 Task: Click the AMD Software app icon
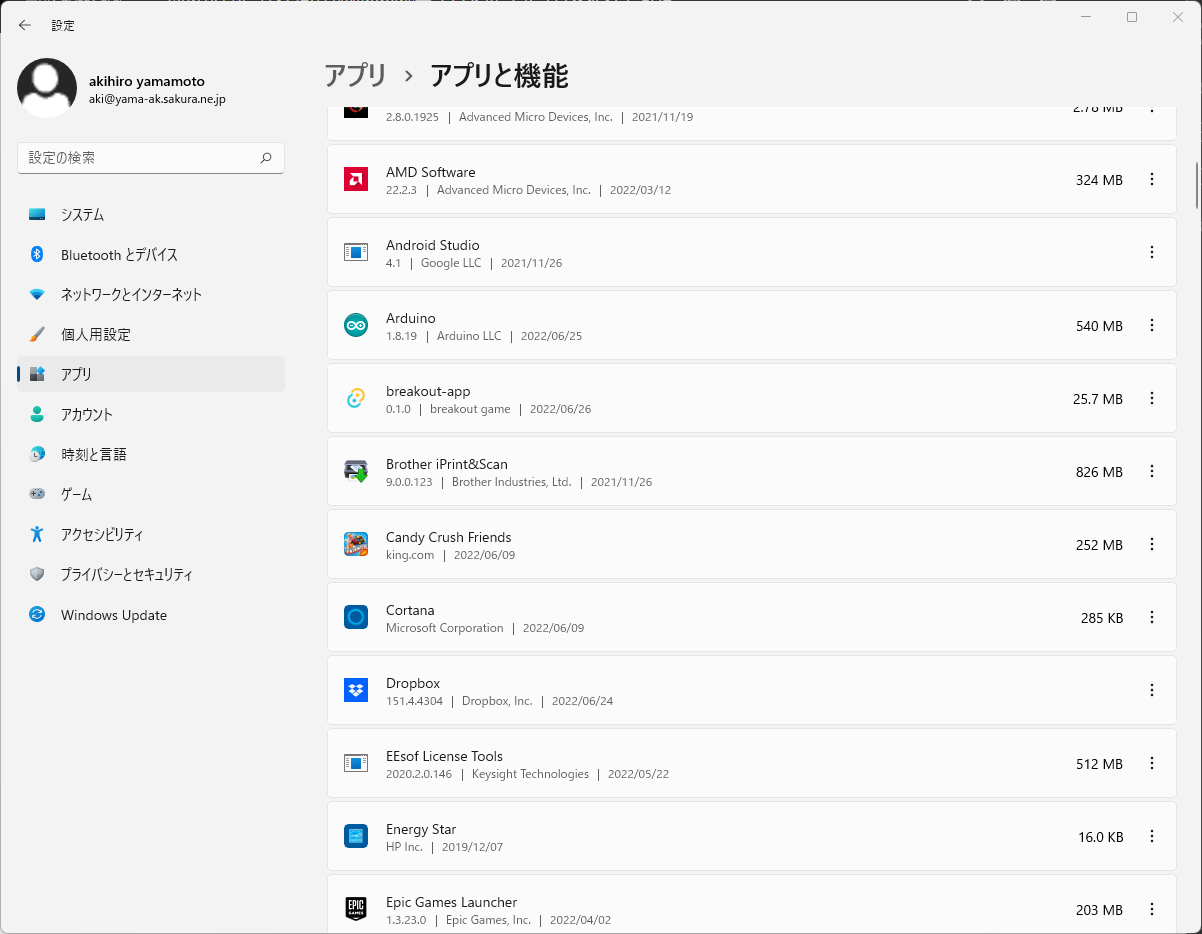point(355,180)
